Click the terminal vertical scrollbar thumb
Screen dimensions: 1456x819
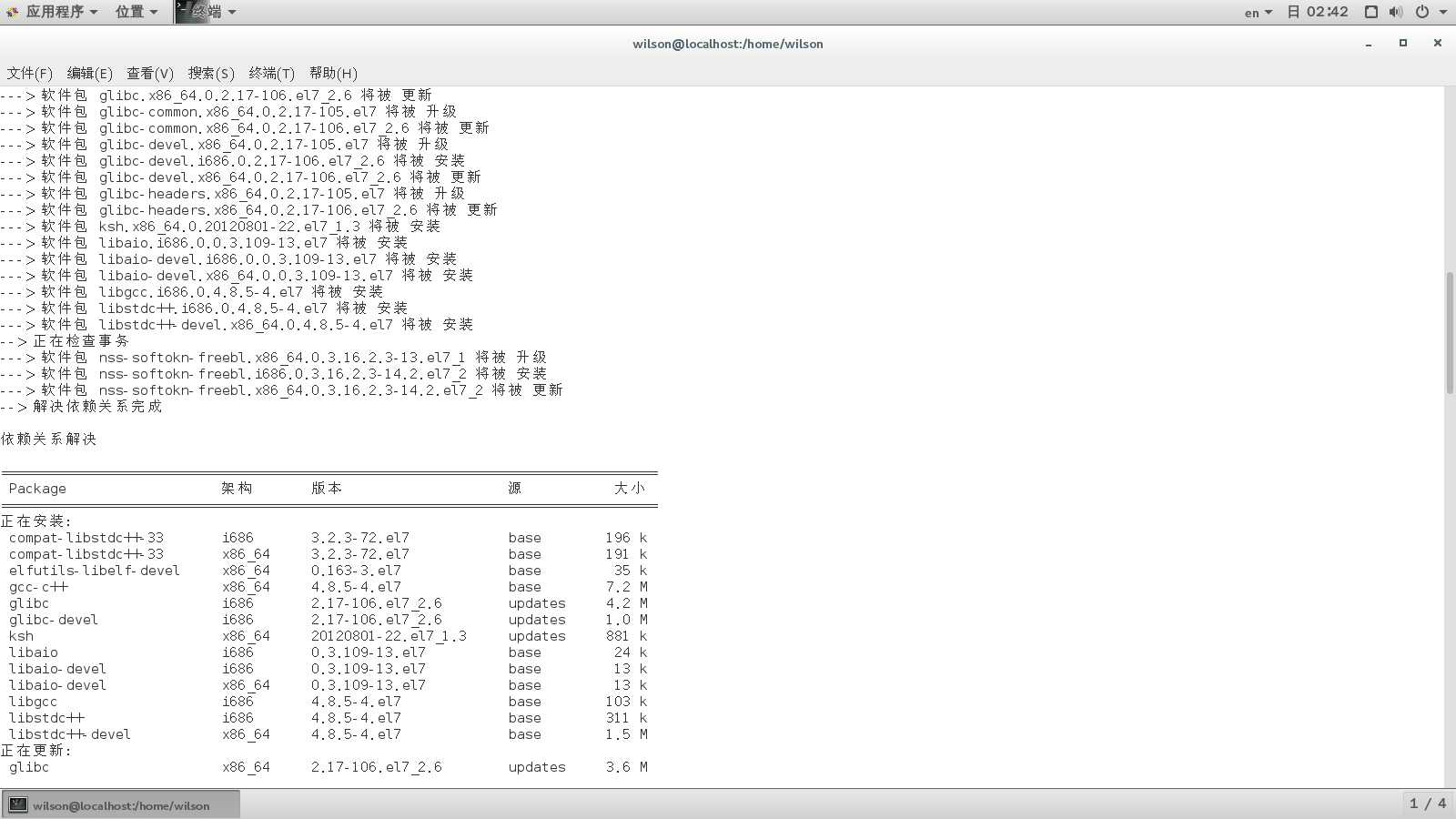[x=1450, y=332]
